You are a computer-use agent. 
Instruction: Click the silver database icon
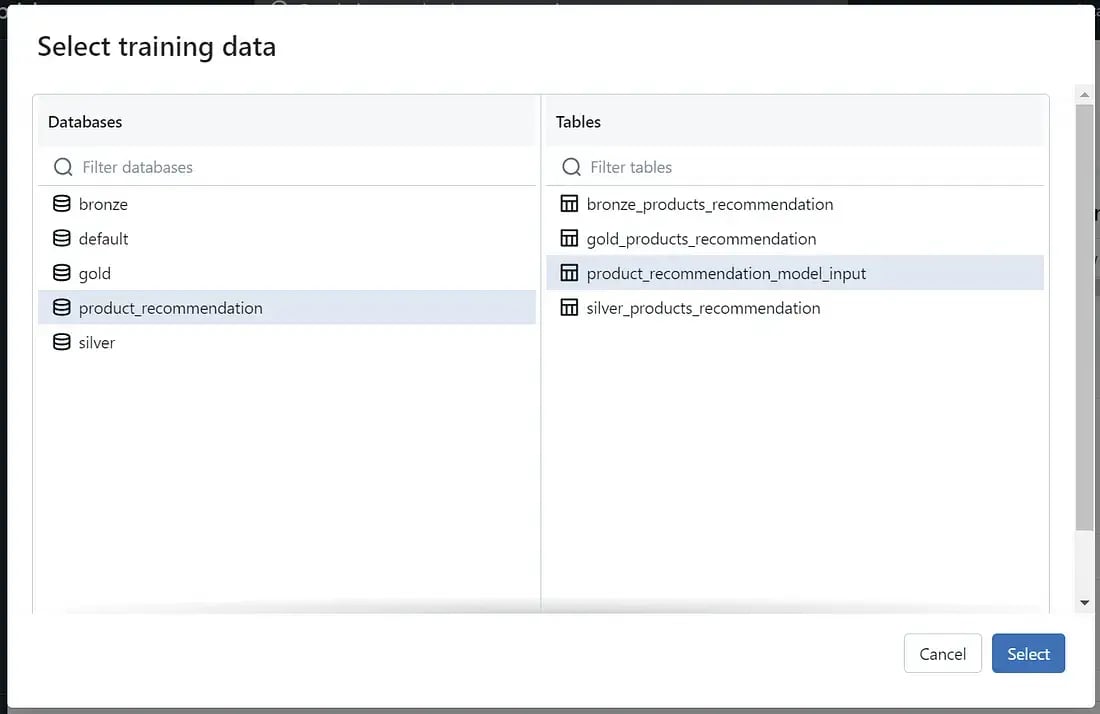62,342
